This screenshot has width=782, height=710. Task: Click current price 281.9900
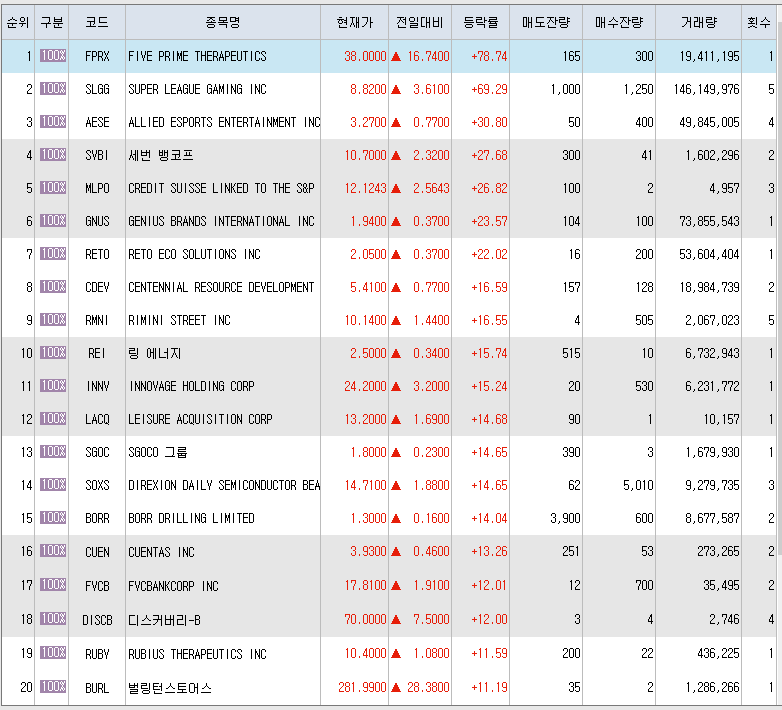pos(362,688)
